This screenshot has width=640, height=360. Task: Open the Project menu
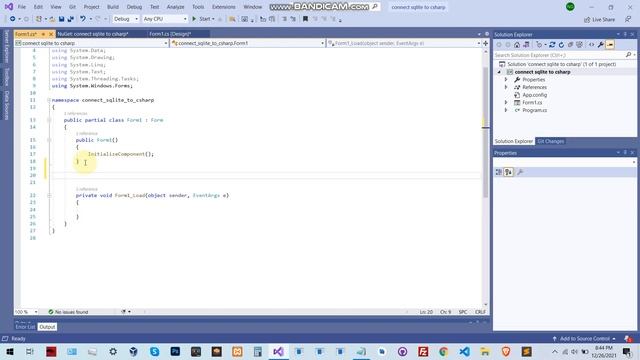coord(91,7)
